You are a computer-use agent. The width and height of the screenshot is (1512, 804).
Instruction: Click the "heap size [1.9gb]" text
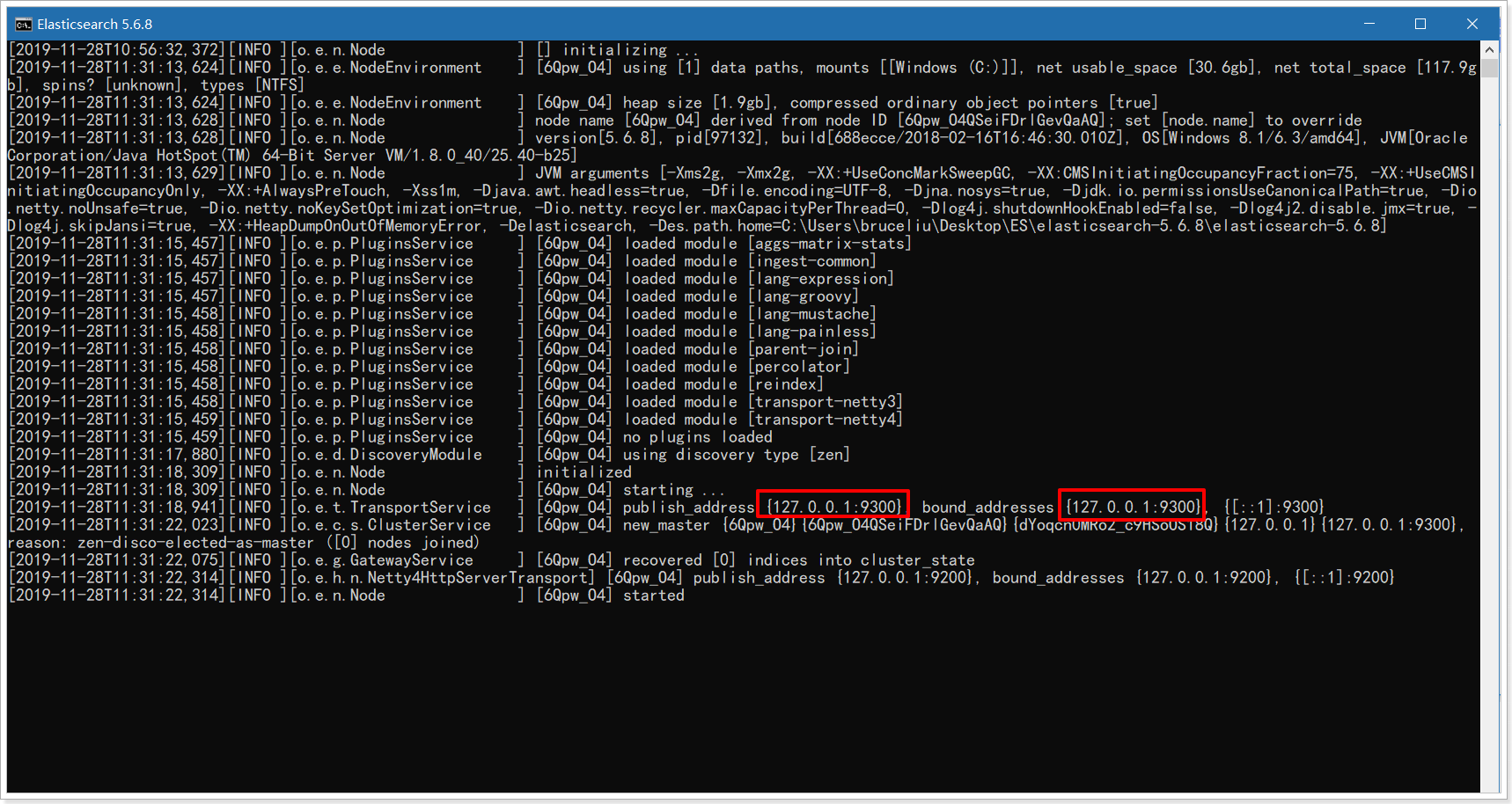pos(701,103)
